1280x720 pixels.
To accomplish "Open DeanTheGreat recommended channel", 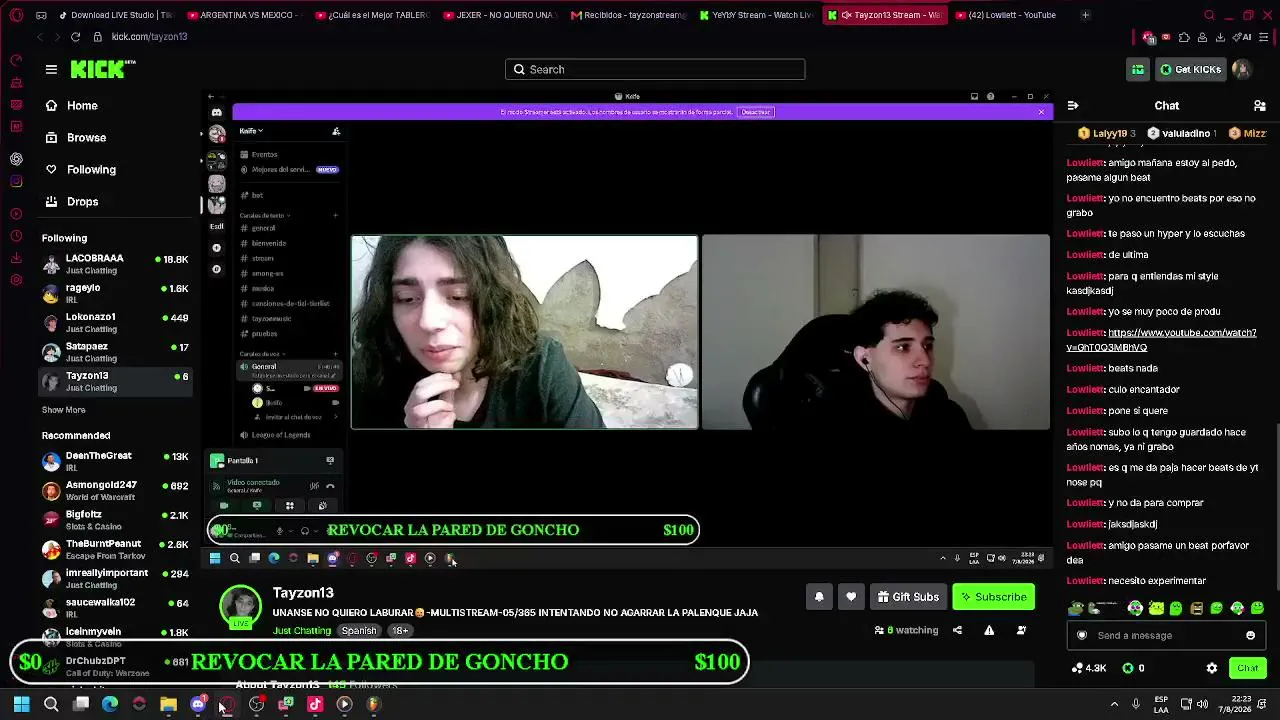I will [116, 461].
